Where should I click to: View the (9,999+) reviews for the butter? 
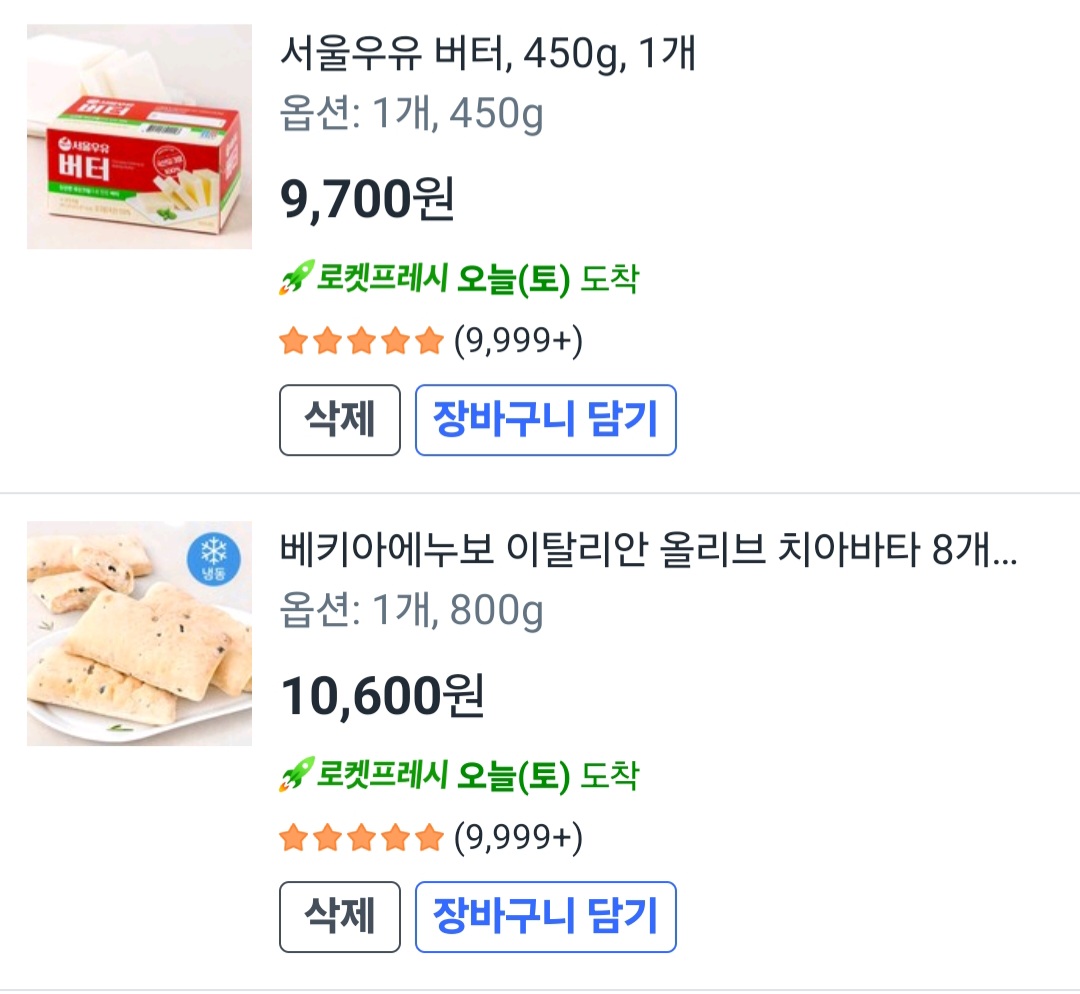pos(518,342)
